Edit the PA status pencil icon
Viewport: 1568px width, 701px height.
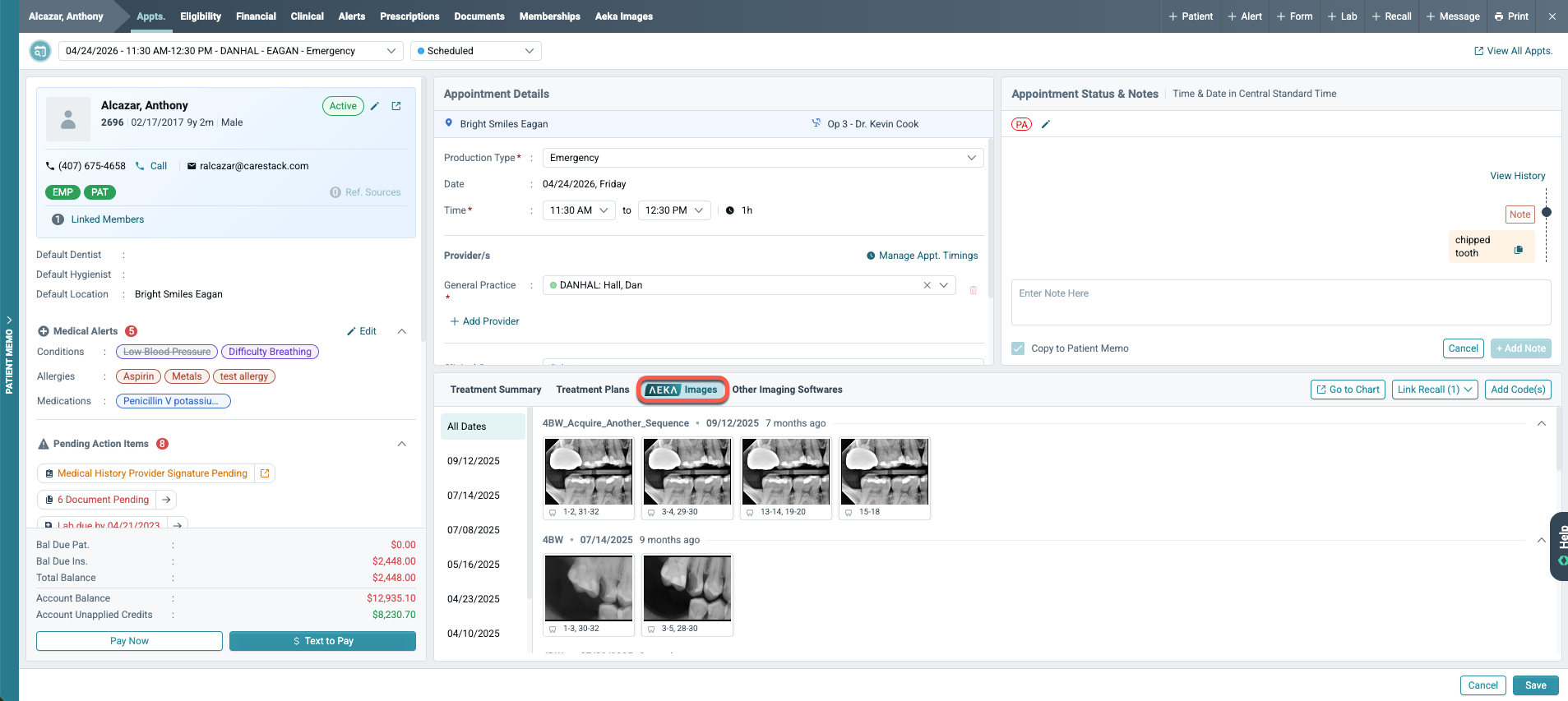1046,125
